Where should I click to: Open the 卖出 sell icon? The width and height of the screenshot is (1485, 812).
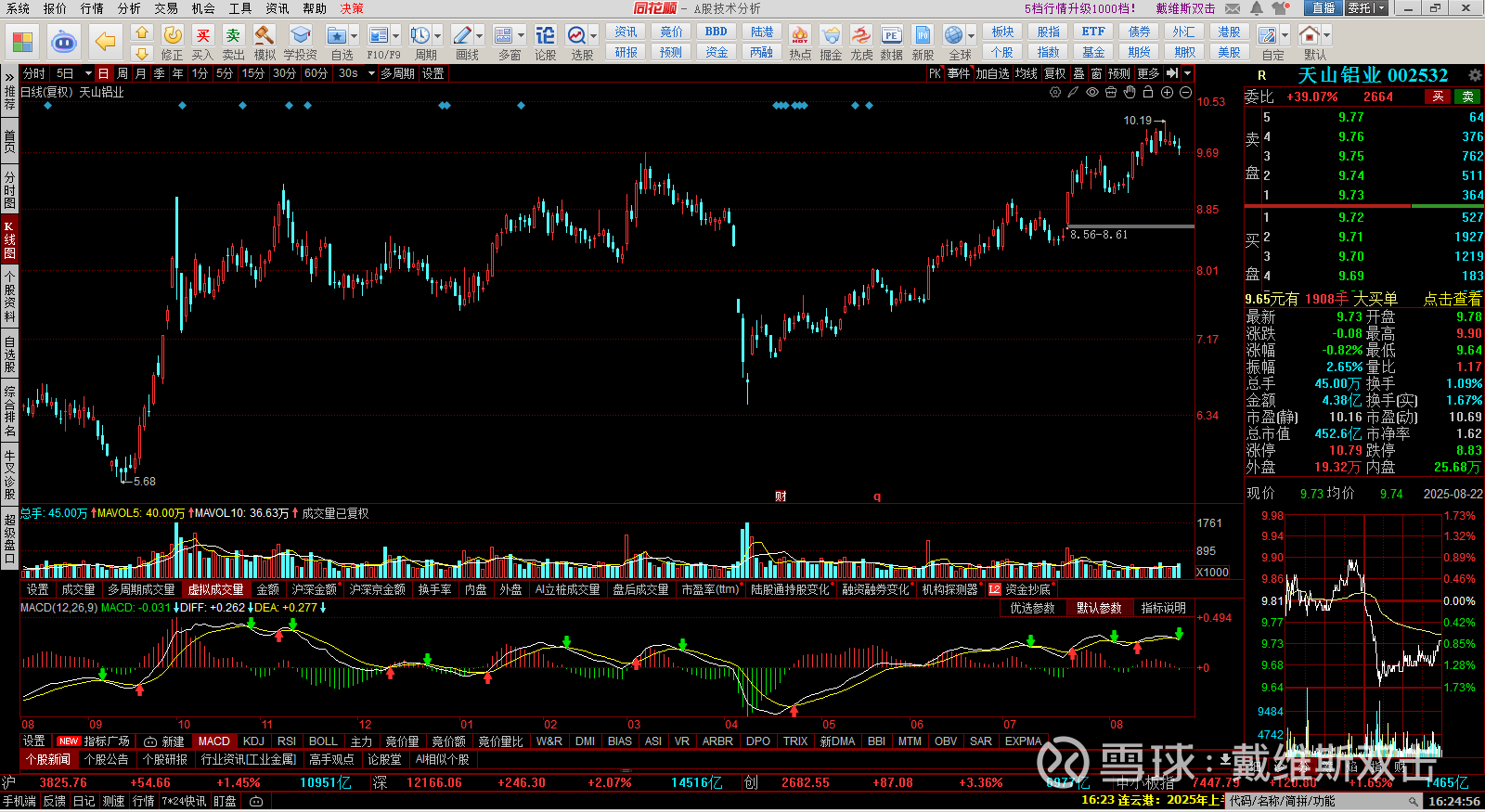point(233,43)
